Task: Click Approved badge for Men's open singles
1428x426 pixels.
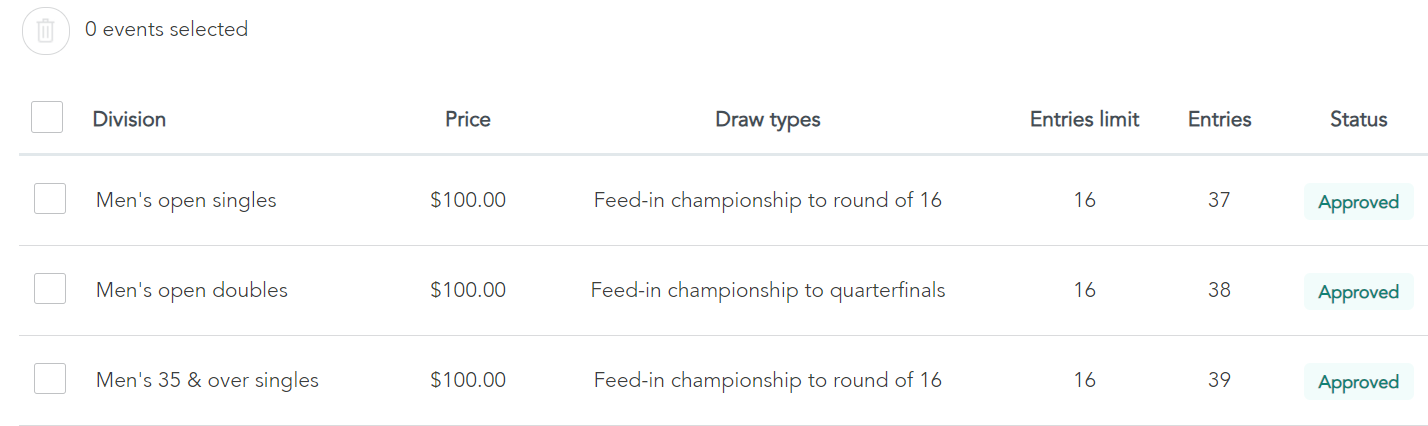Action: click(x=1359, y=202)
